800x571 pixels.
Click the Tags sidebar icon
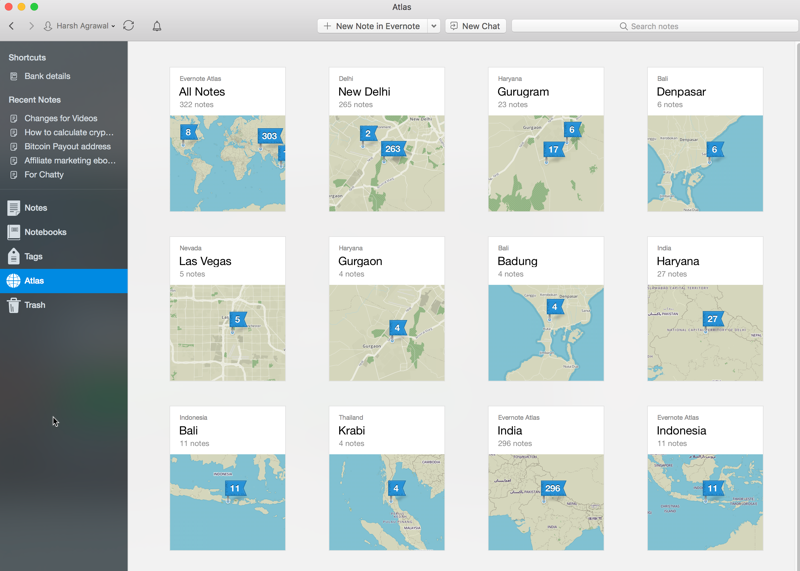[x=14, y=256]
